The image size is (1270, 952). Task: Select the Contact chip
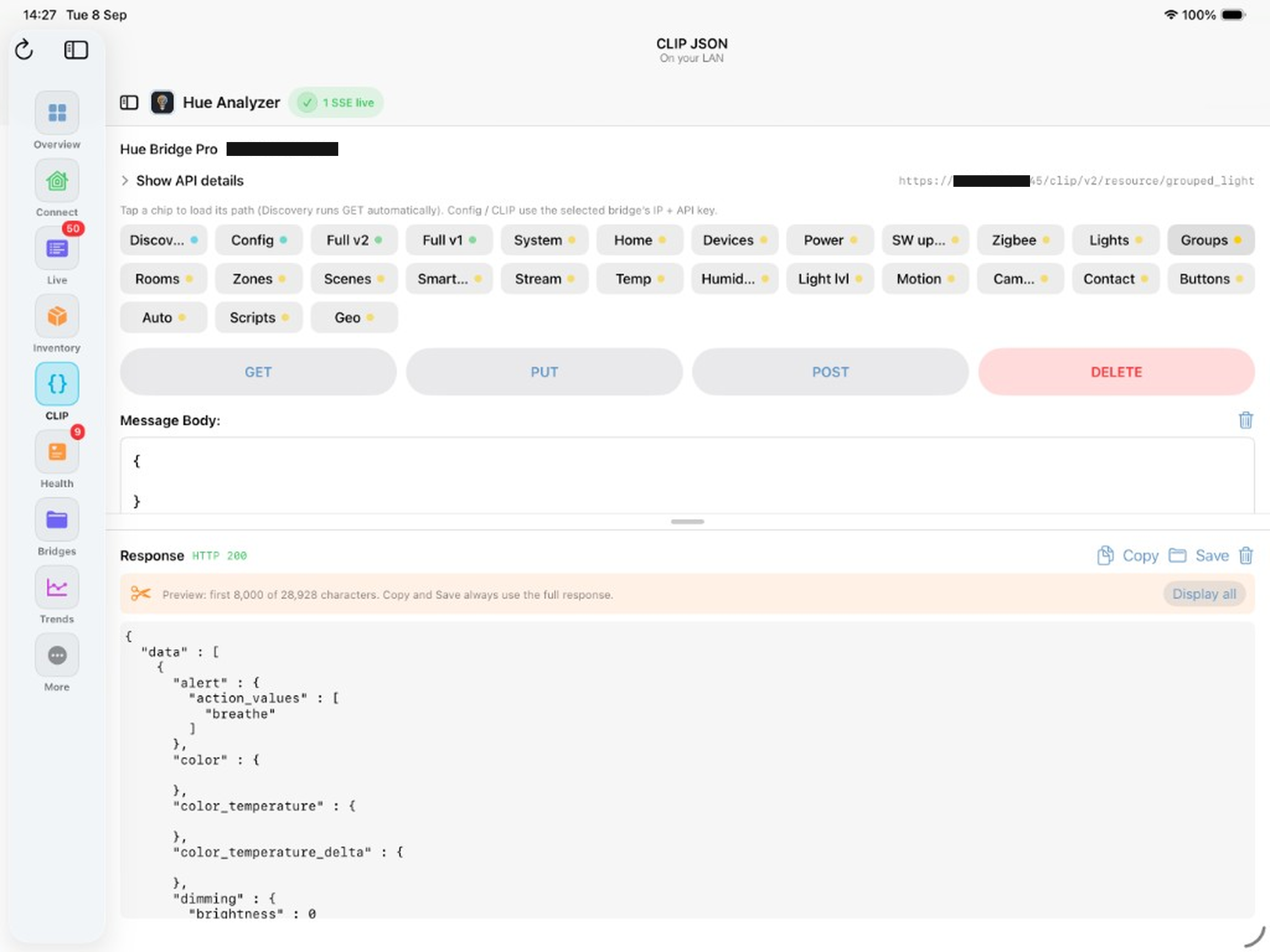pyautogui.click(x=1115, y=279)
